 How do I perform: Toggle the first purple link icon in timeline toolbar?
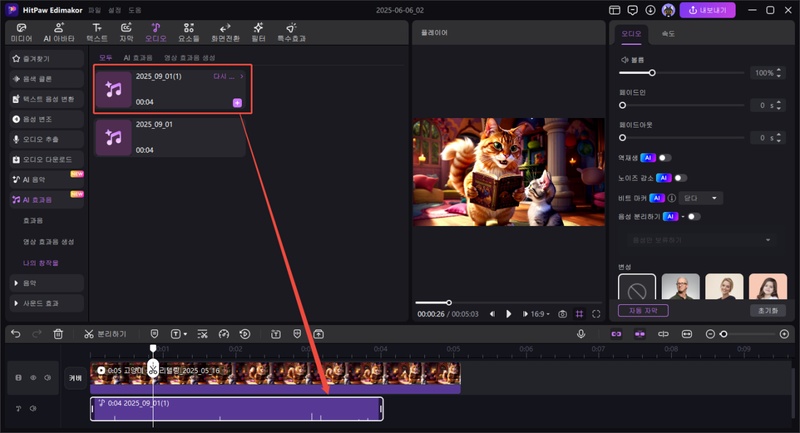616,334
